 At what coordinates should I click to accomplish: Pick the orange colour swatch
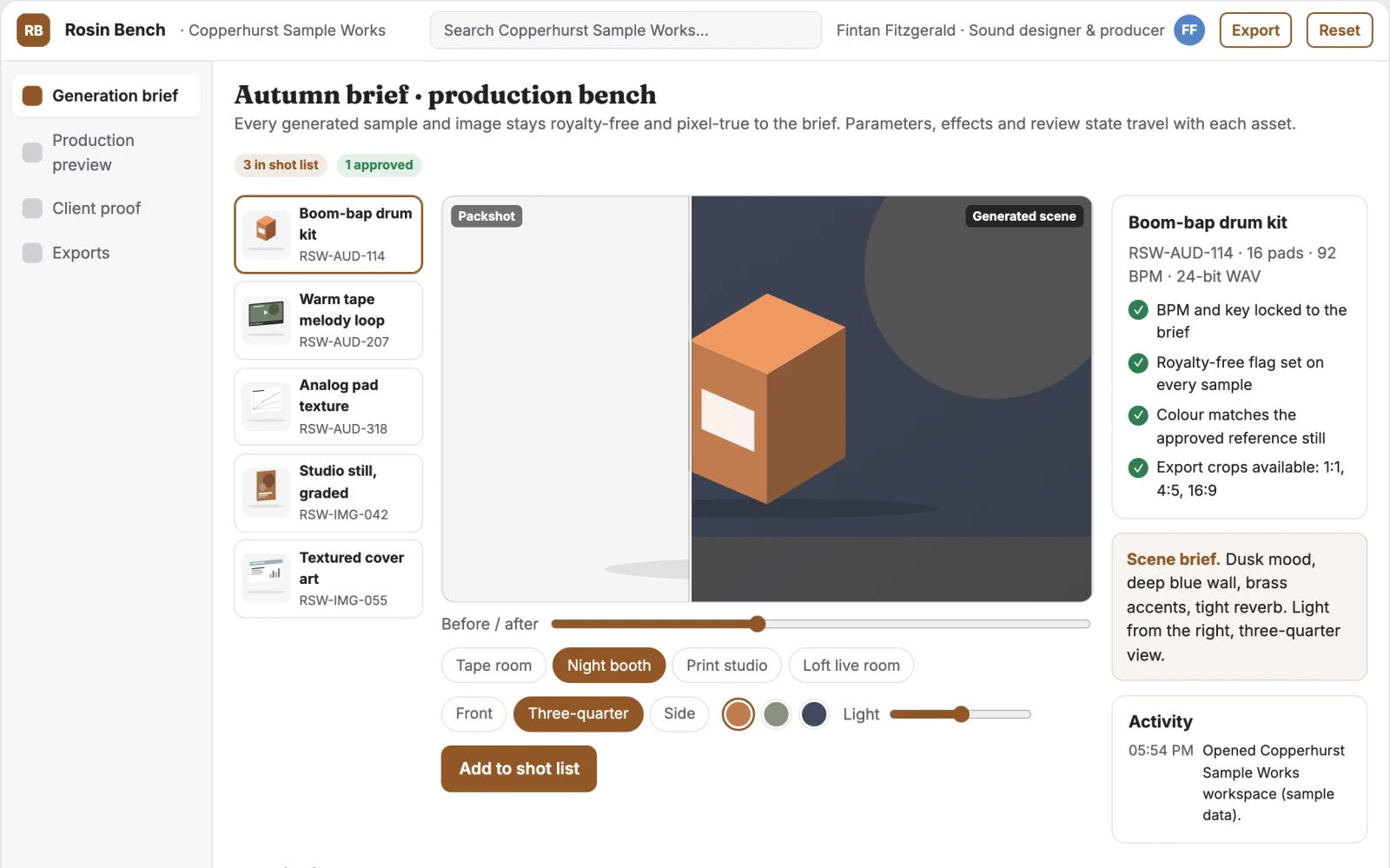tap(738, 714)
